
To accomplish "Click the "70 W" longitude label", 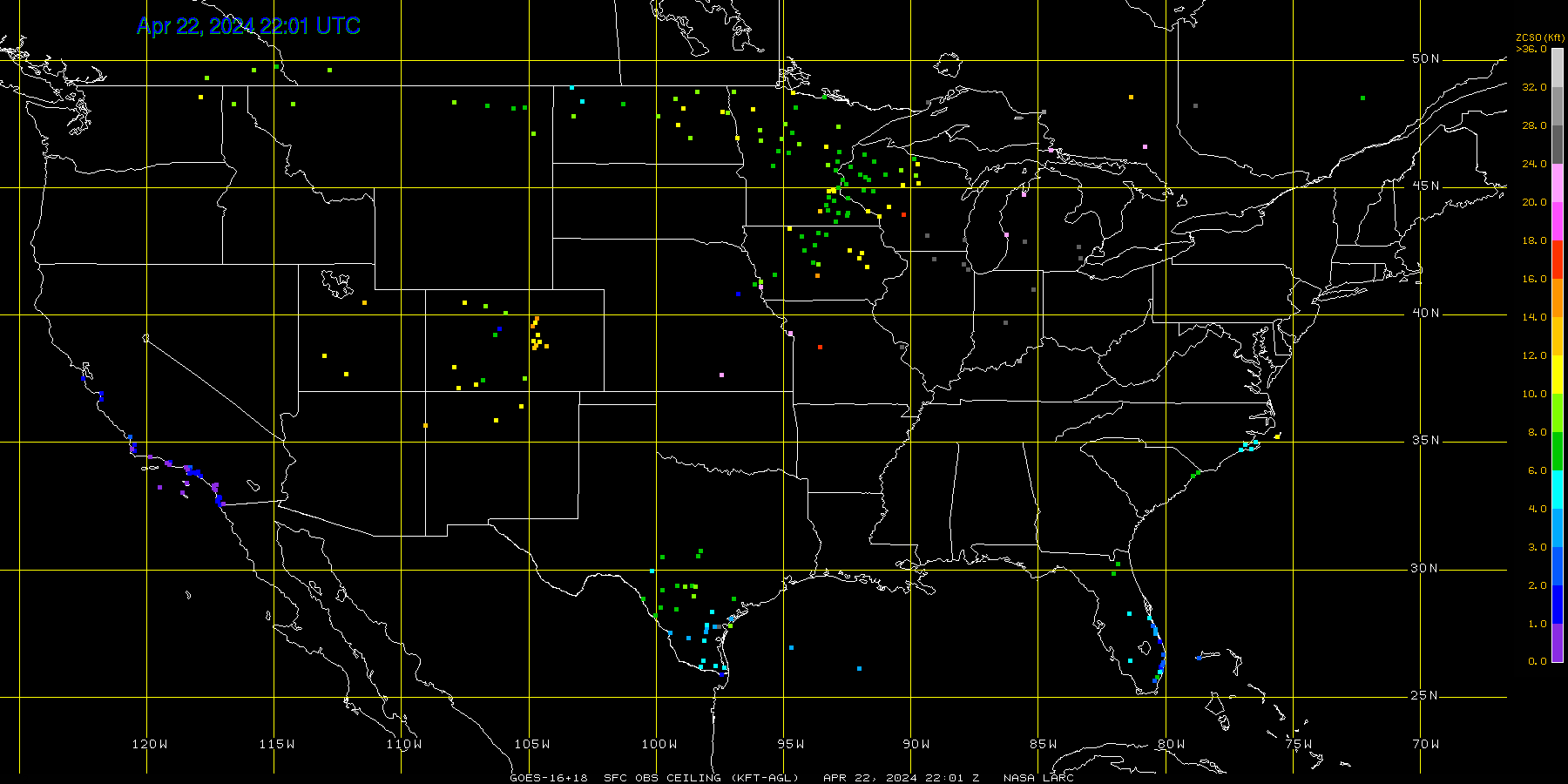I will pyautogui.click(x=1426, y=745).
